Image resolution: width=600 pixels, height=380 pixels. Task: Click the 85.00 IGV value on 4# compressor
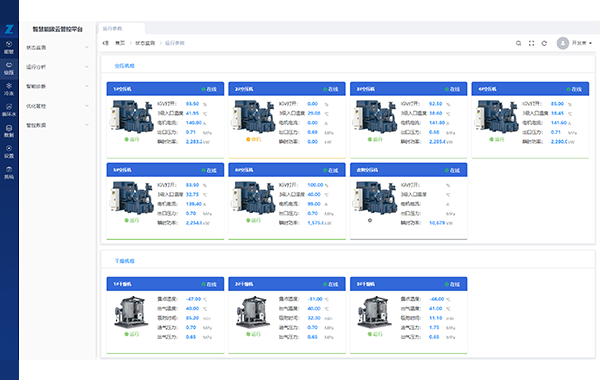tap(557, 104)
